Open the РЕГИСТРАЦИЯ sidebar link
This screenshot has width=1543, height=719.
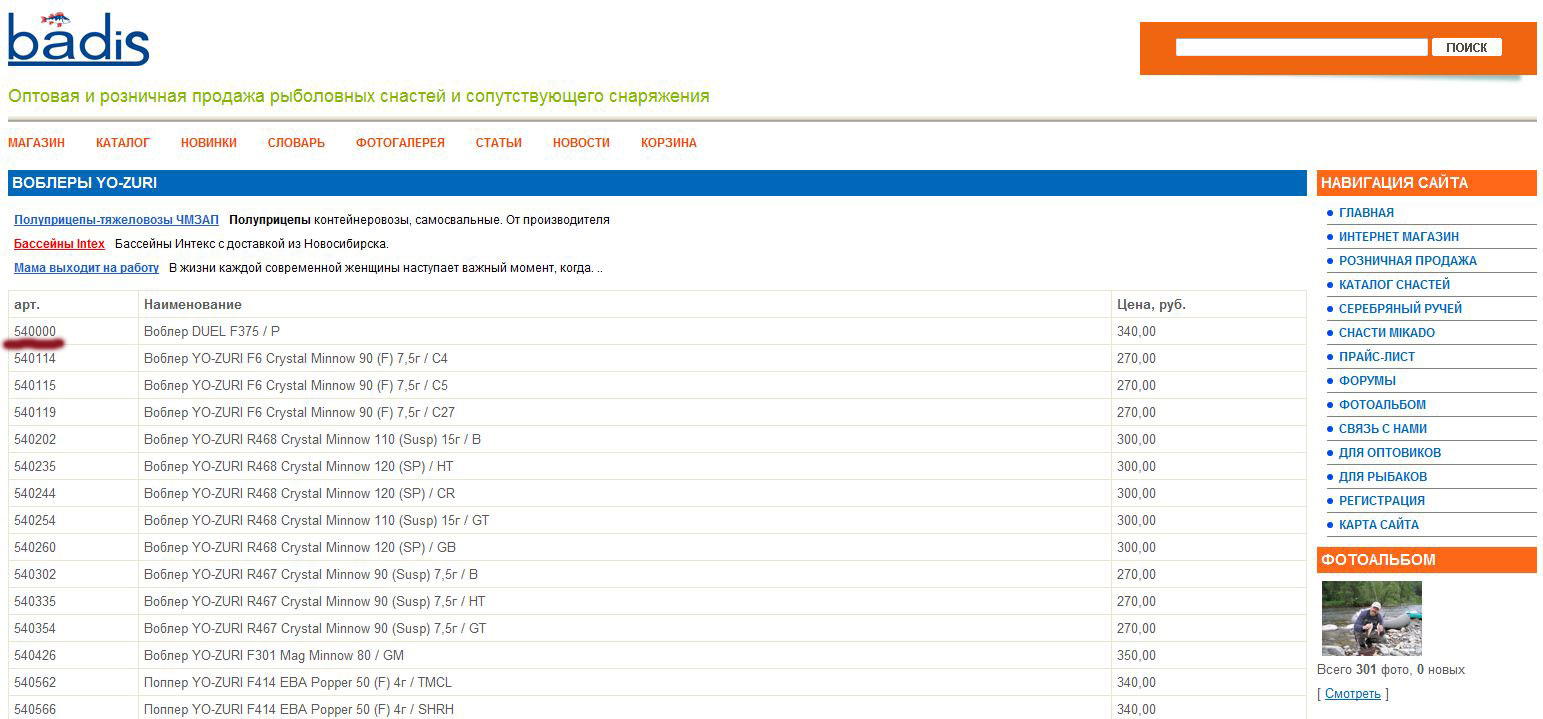pyautogui.click(x=1381, y=501)
